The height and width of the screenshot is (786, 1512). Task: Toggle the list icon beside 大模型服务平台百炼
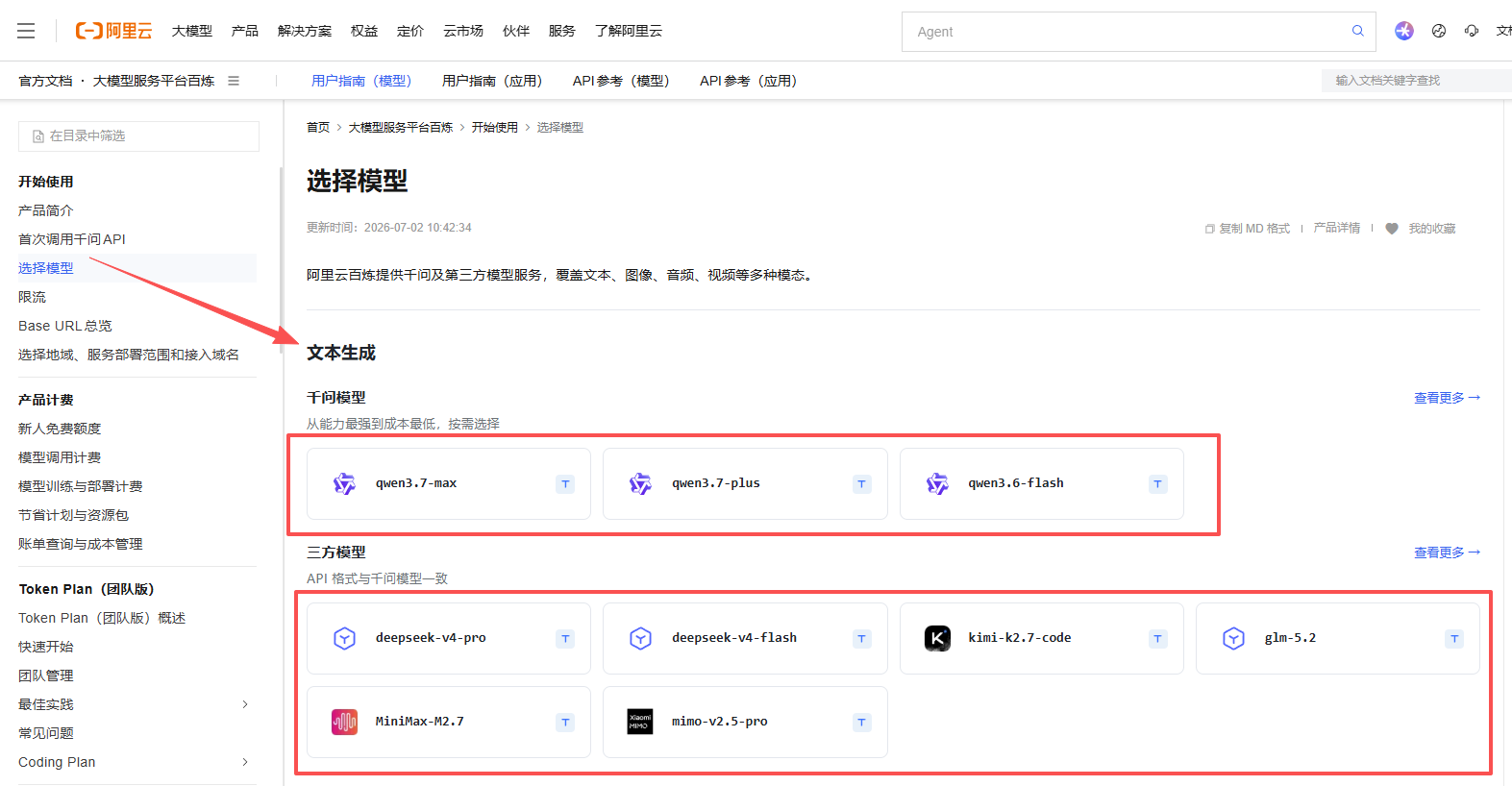click(234, 81)
